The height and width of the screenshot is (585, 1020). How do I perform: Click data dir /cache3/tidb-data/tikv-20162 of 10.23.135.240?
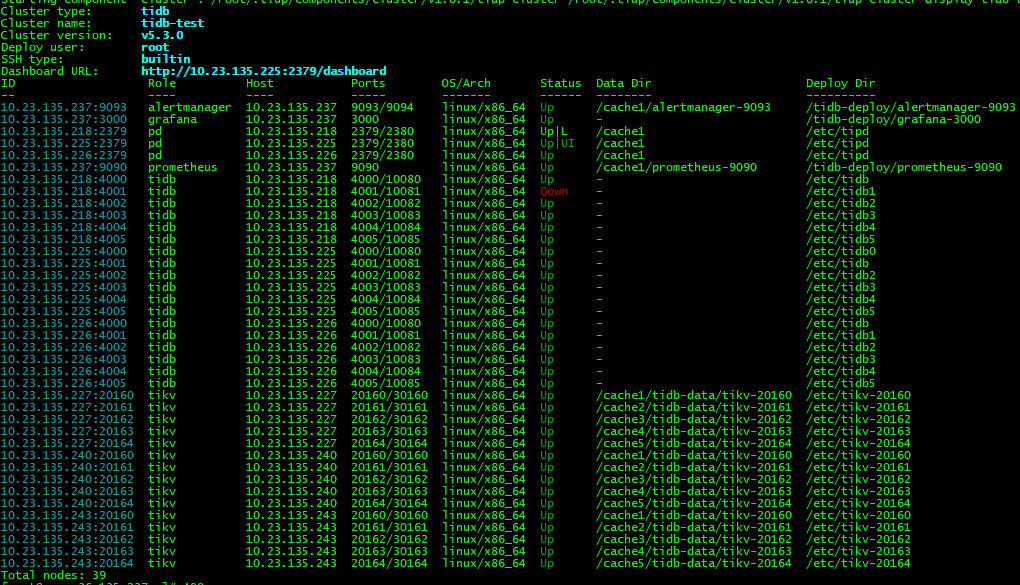693,479
